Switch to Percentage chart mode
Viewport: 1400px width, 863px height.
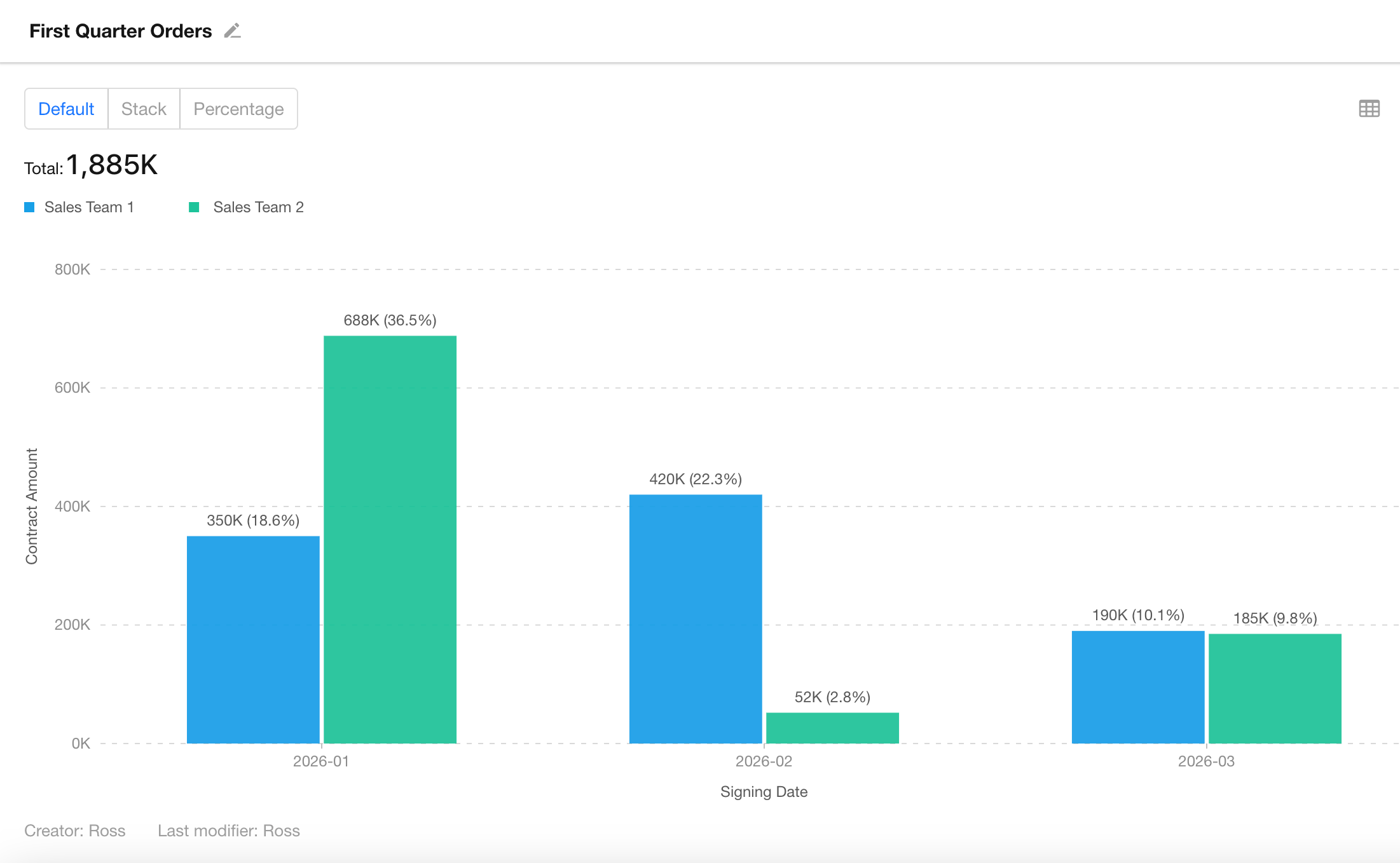click(238, 109)
